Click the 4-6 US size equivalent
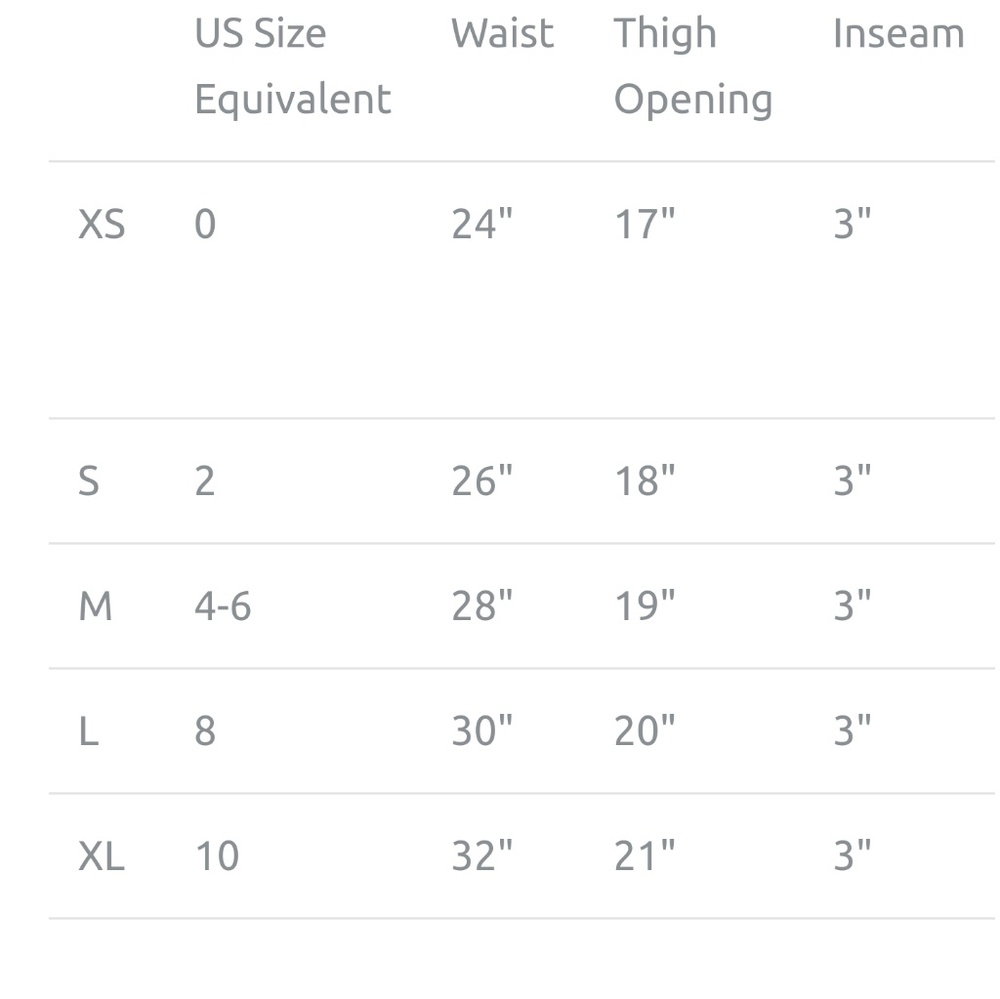 (x=223, y=606)
